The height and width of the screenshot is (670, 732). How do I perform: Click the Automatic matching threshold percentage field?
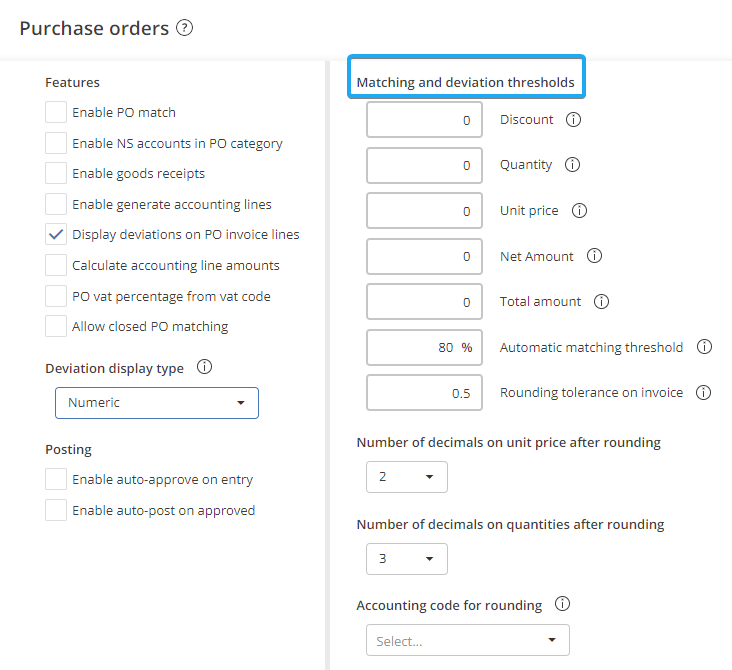click(x=424, y=348)
